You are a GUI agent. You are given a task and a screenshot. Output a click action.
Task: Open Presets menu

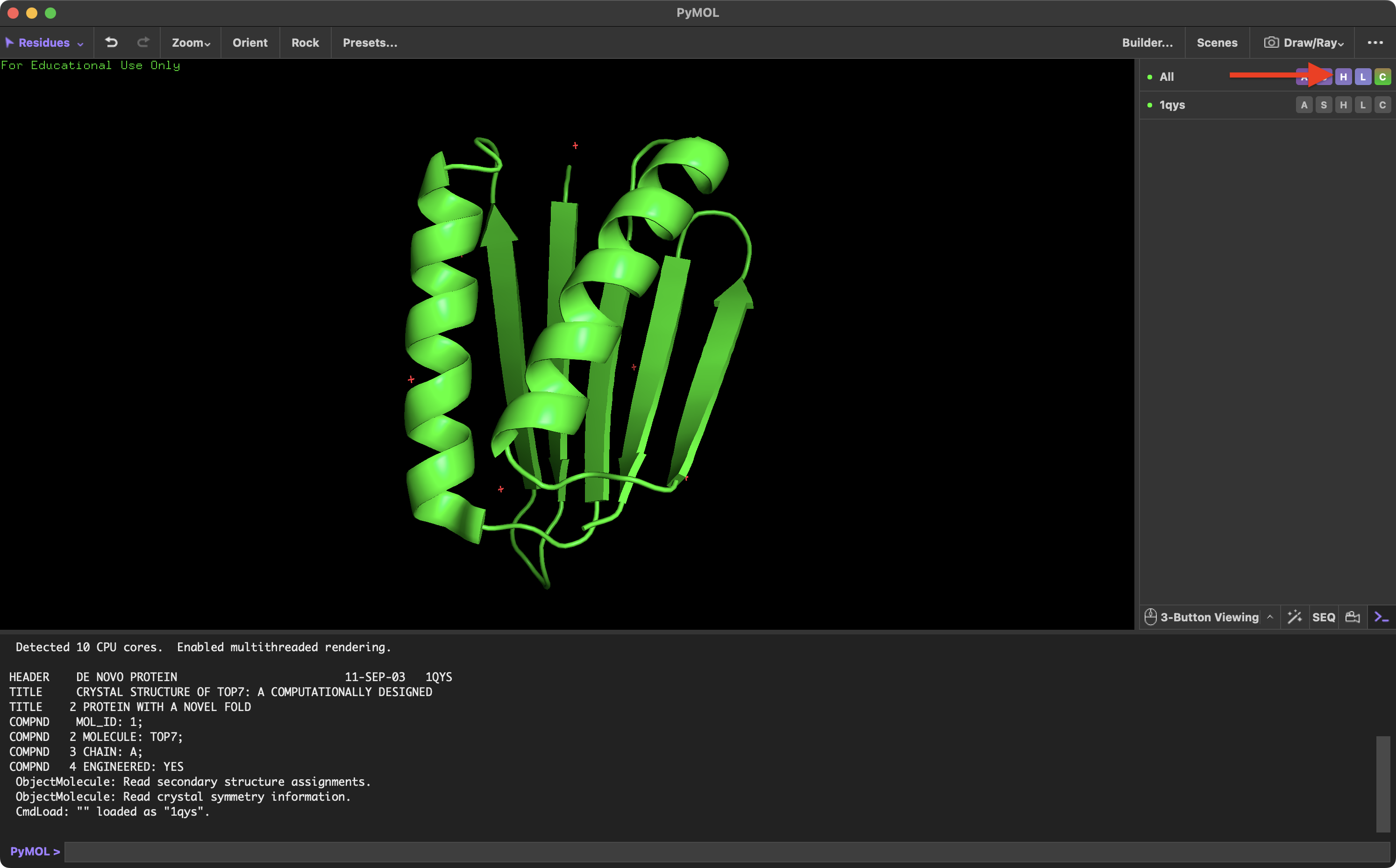[370, 43]
